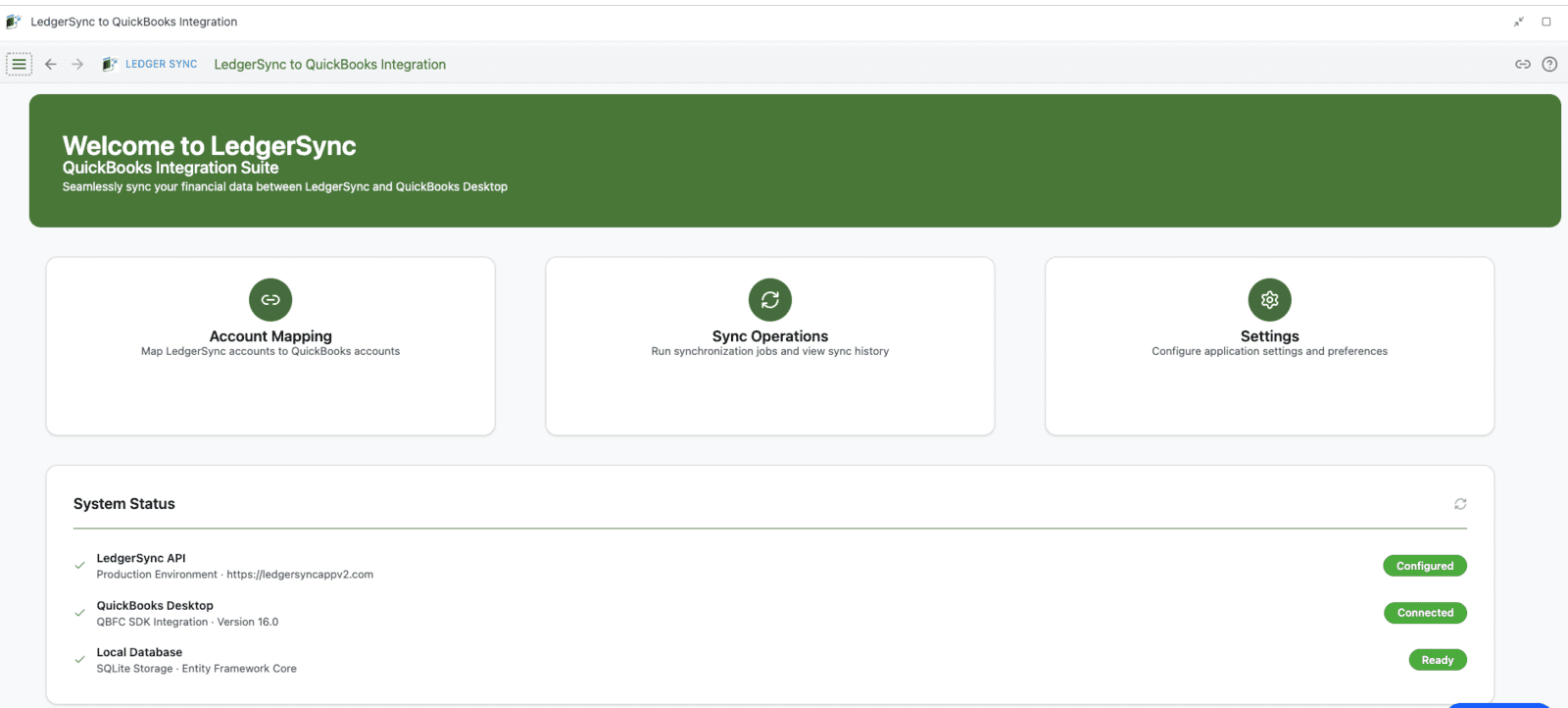Click the collapse arrows icon in title bar

(x=1518, y=22)
